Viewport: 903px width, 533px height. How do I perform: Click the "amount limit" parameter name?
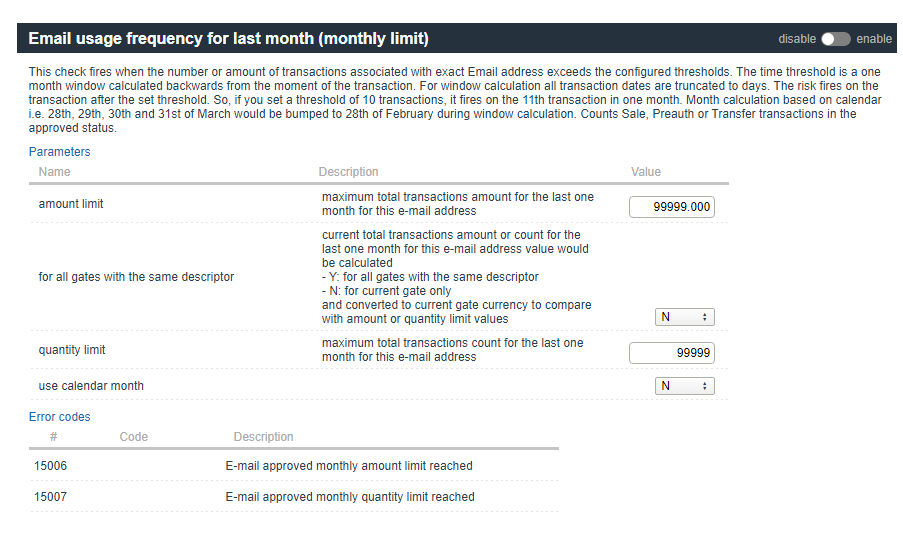71,204
